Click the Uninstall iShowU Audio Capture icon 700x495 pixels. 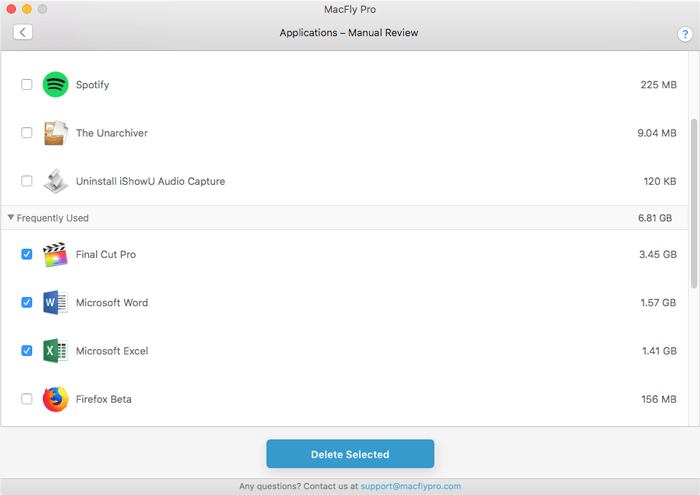(x=55, y=181)
